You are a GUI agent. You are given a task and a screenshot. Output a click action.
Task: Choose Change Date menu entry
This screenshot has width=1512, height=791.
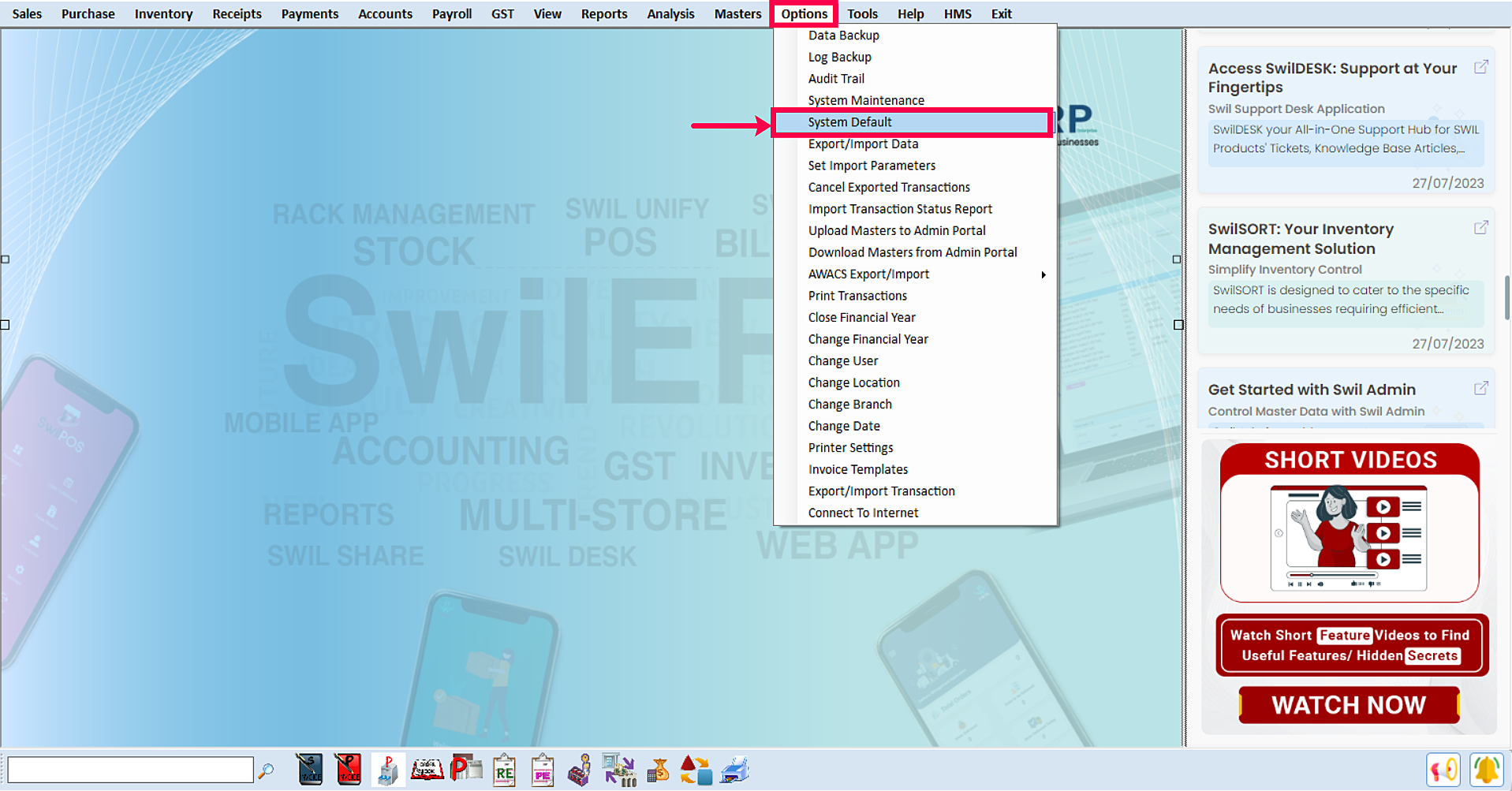(915, 426)
